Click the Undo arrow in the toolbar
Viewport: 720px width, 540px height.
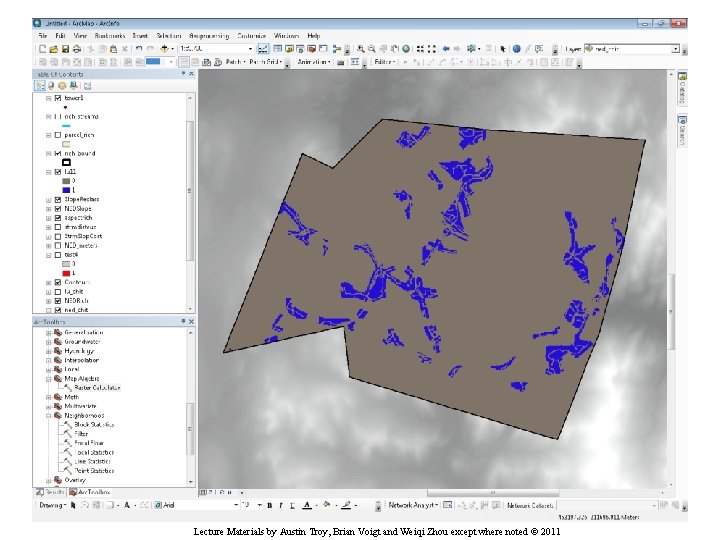pos(139,48)
